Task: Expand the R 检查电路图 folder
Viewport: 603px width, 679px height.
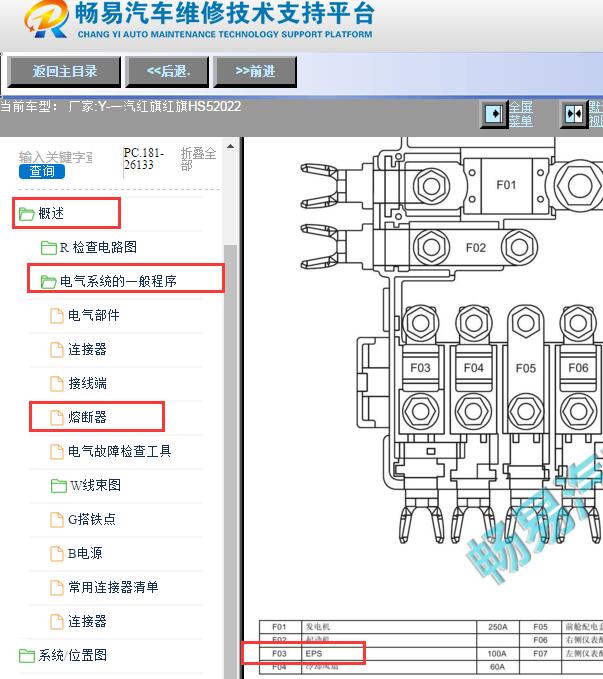Action: (x=98, y=247)
